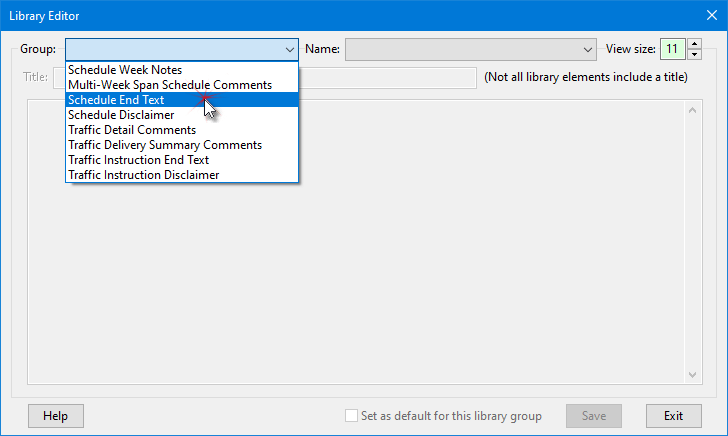Screen dimensions: 728x436
Task: Open the Name dropdown
Action: 588,48
